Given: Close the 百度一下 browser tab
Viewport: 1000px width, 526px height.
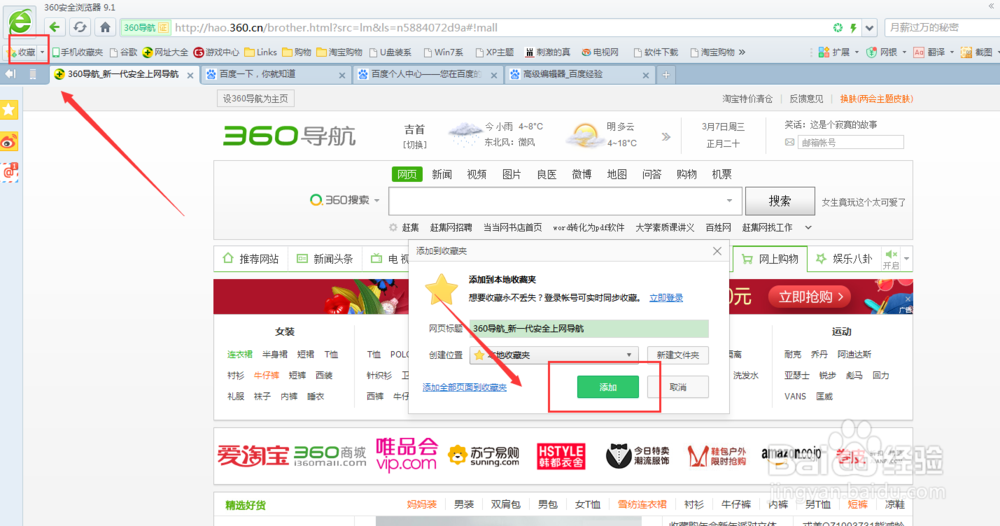Looking at the screenshot, I should pyautogui.click(x=342, y=75).
